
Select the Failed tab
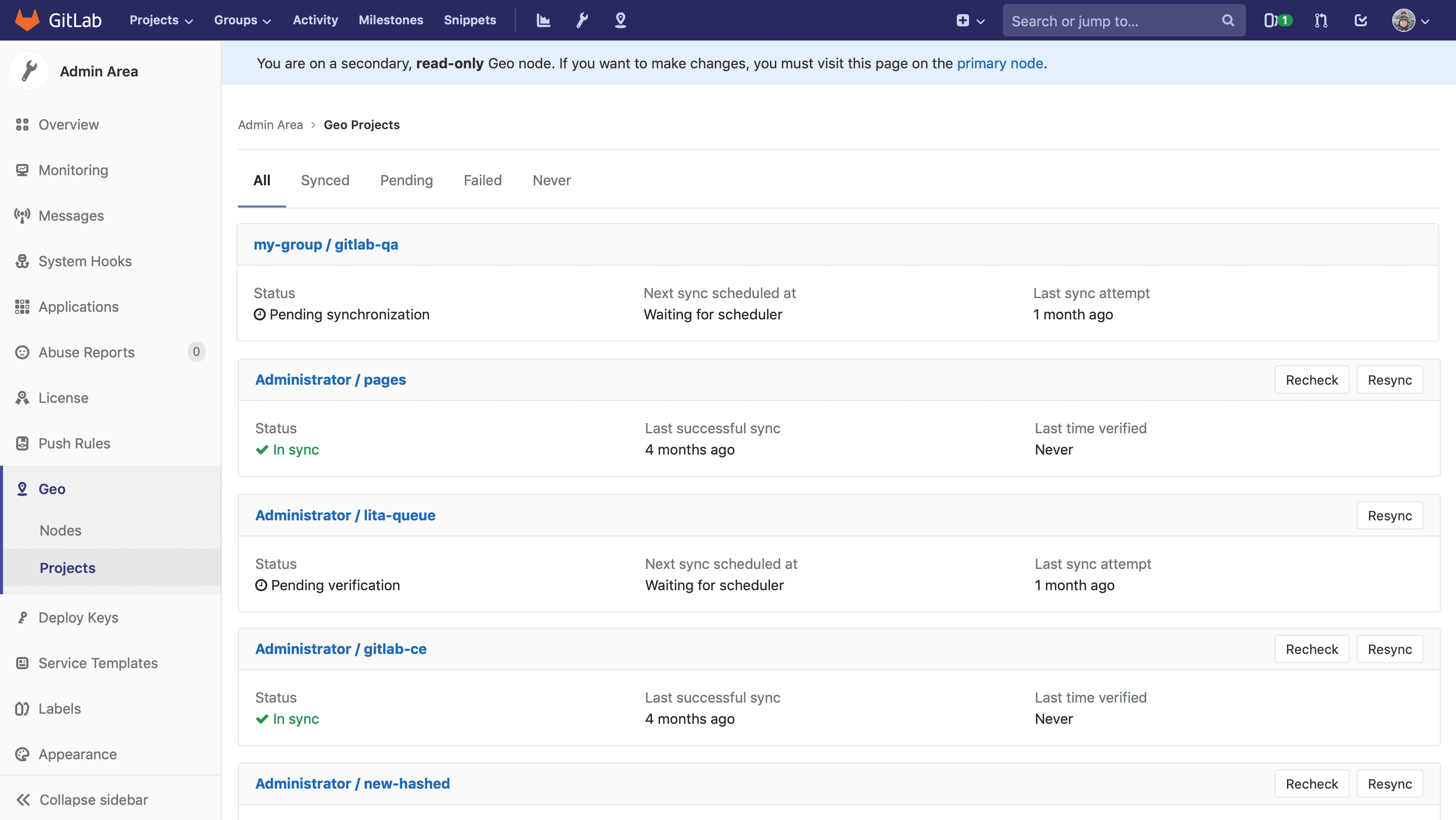point(482,180)
